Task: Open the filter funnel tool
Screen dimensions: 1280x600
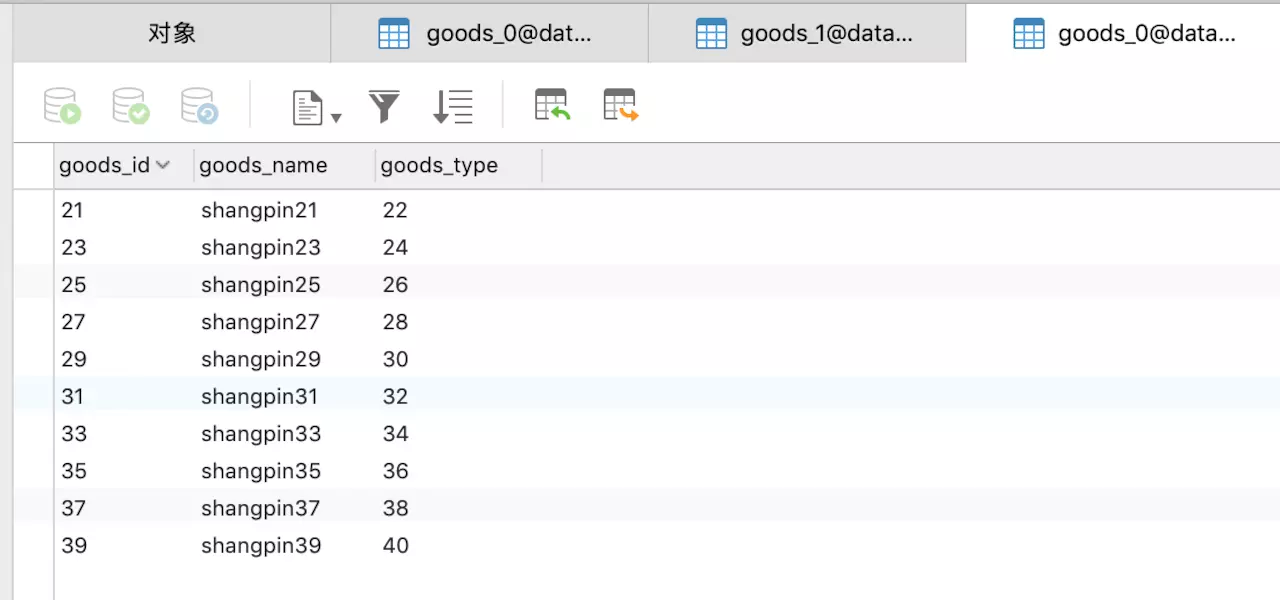Action: click(x=384, y=106)
